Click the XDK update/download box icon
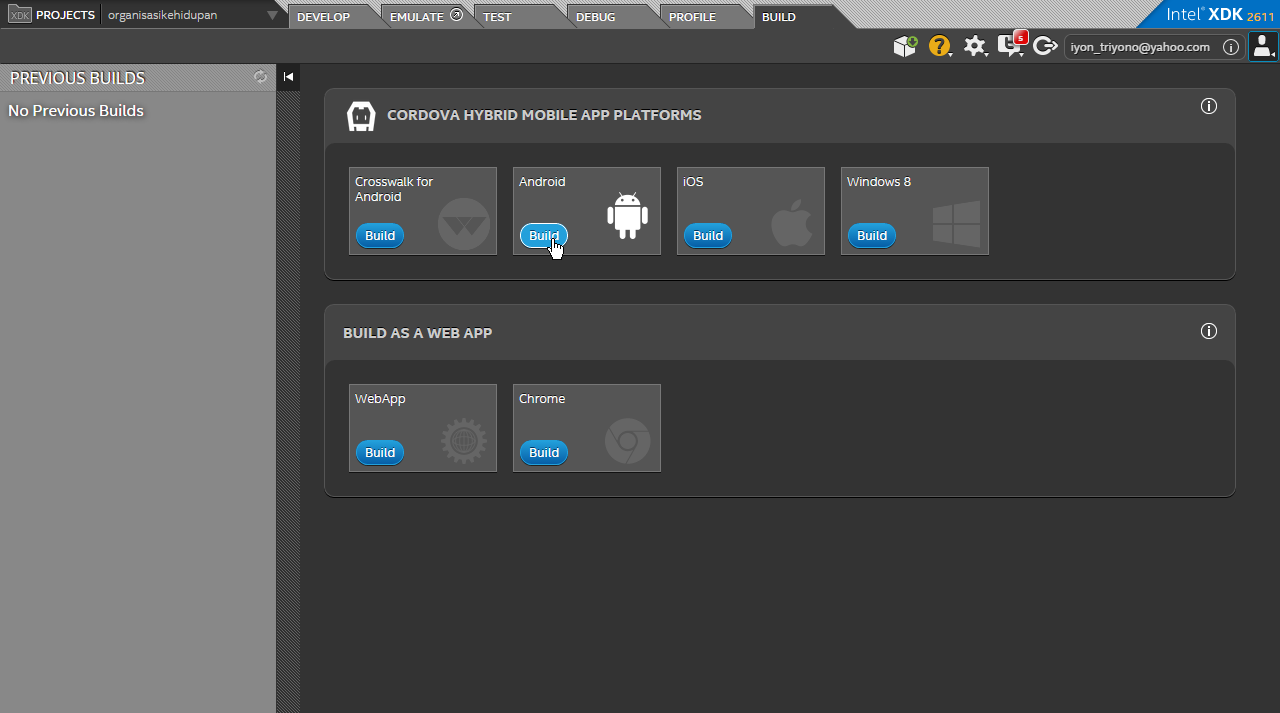Screen dimensions: 1280x713 (x=905, y=46)
